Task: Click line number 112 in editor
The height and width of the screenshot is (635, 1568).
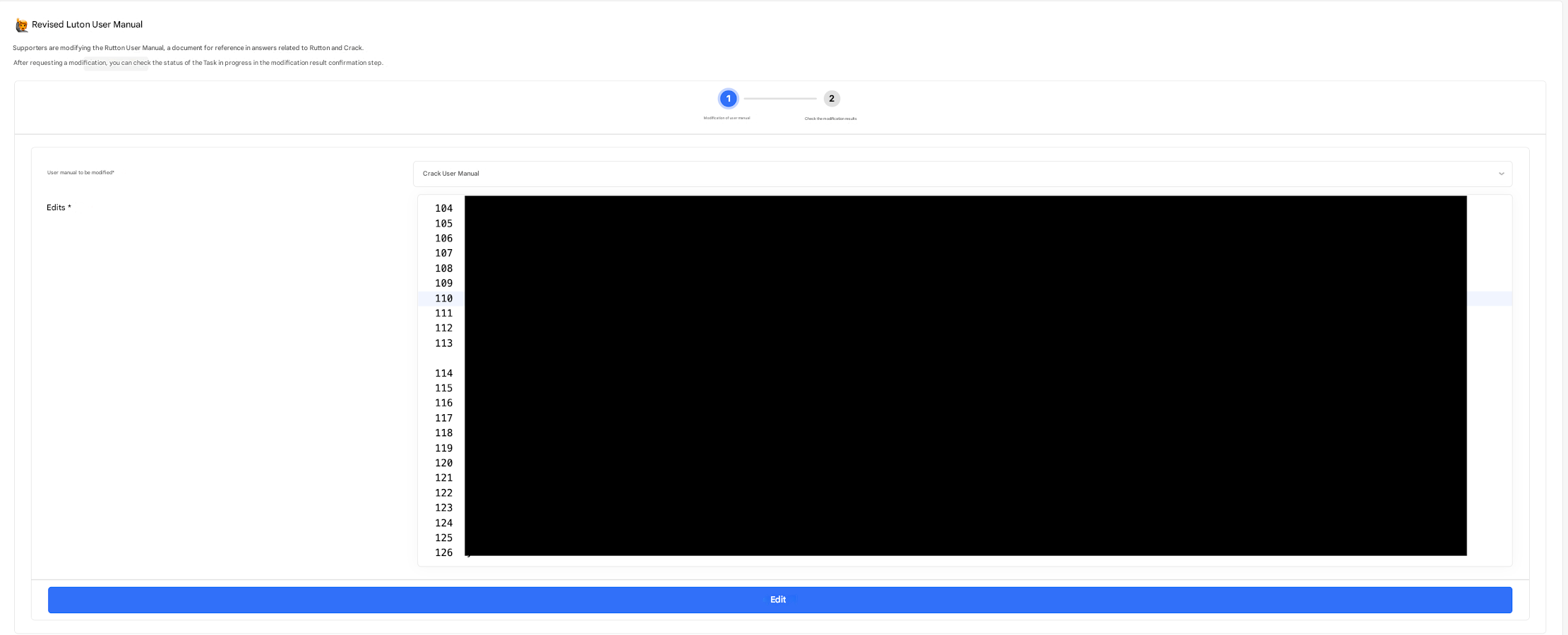Action: [443, 328]
